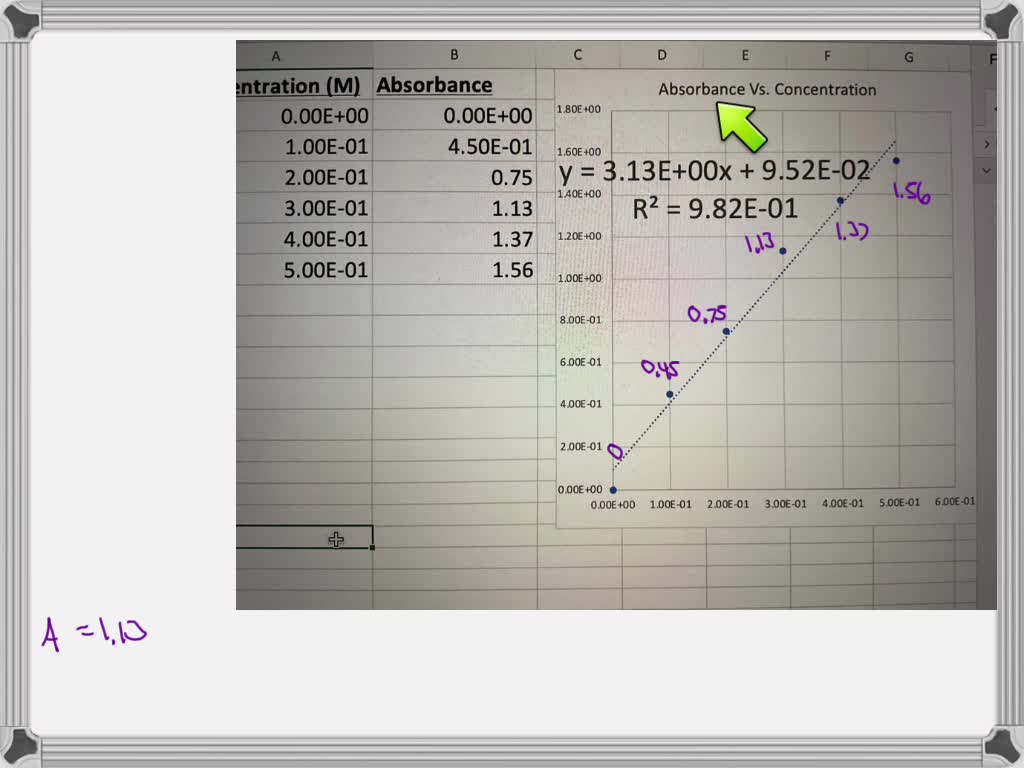The height and width of the screenshot is (768, 1024).
Task: Select the column G header
Action: (908, 58)
